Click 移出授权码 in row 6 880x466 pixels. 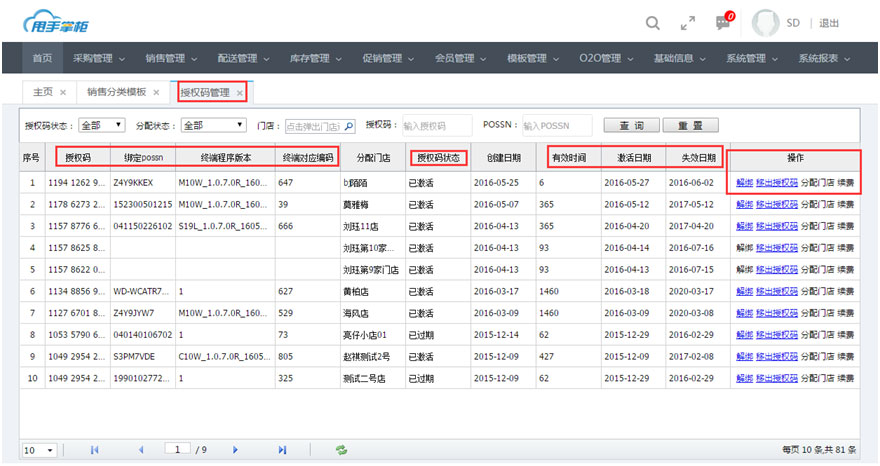pyautogui.click(x=777, y=291)
